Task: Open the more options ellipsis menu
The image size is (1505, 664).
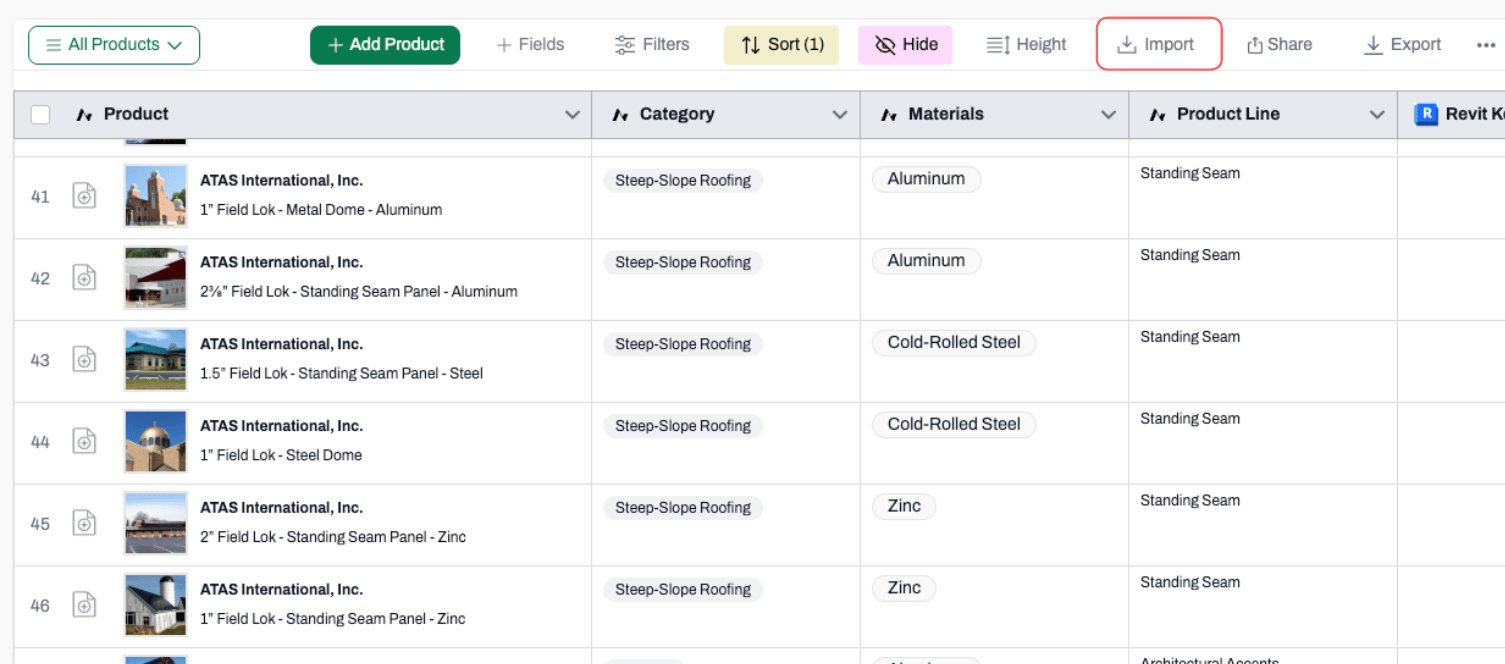Action: 1485,45
